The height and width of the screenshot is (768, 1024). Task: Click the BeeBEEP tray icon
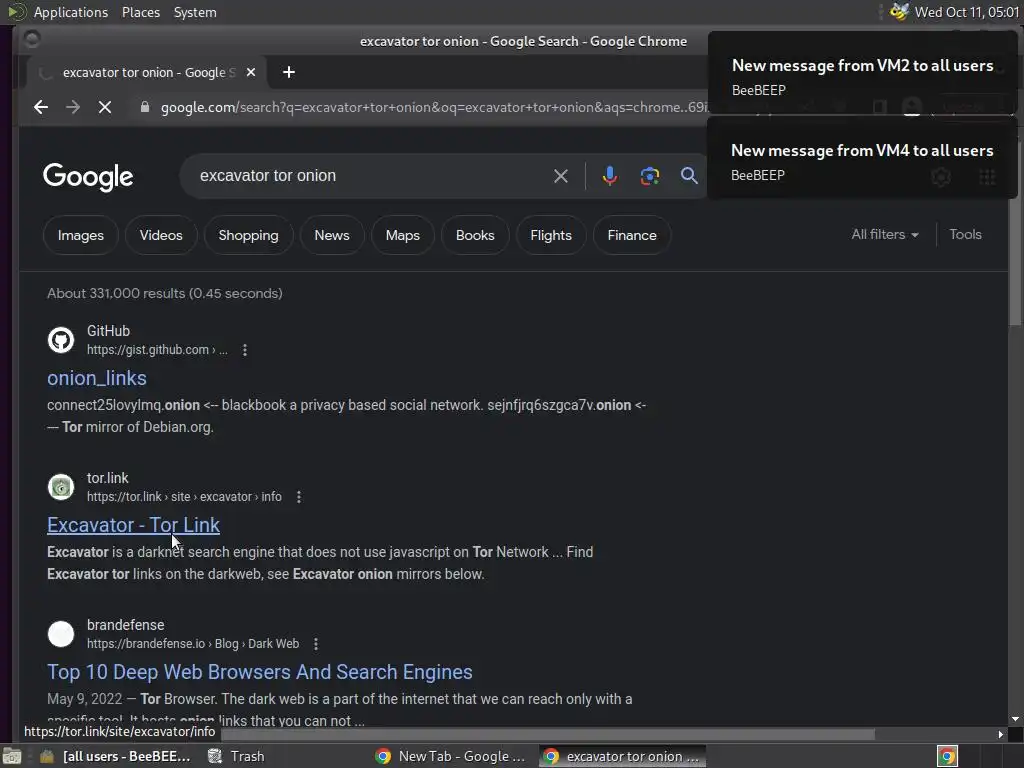[x=899, y=12]
